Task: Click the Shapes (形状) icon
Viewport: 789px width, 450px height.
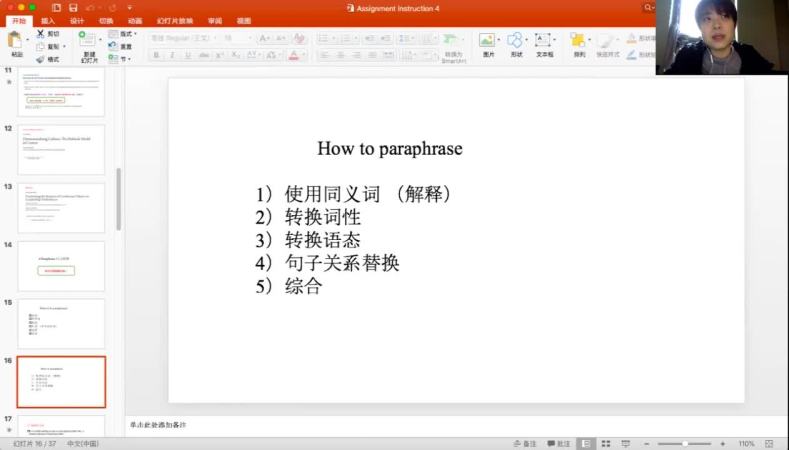Action: [x=515, y=40]
